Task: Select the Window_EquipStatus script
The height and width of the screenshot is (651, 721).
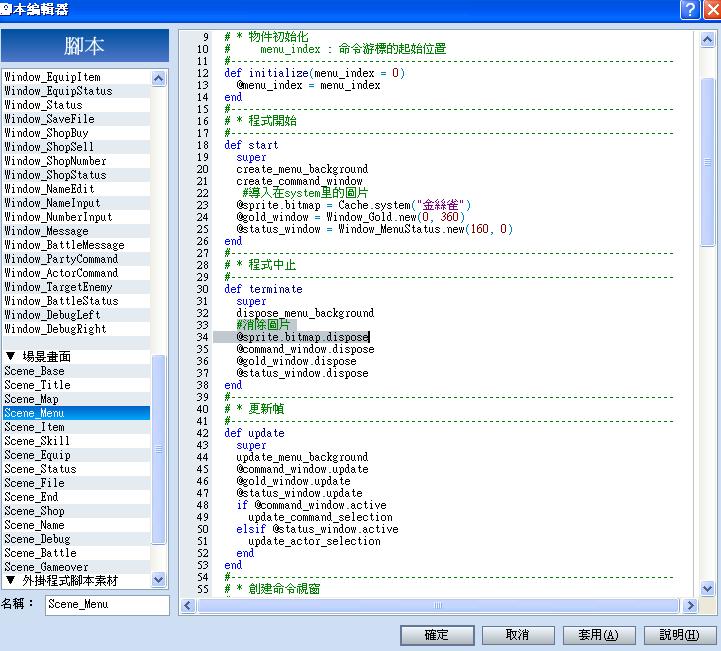Action: 76,91
